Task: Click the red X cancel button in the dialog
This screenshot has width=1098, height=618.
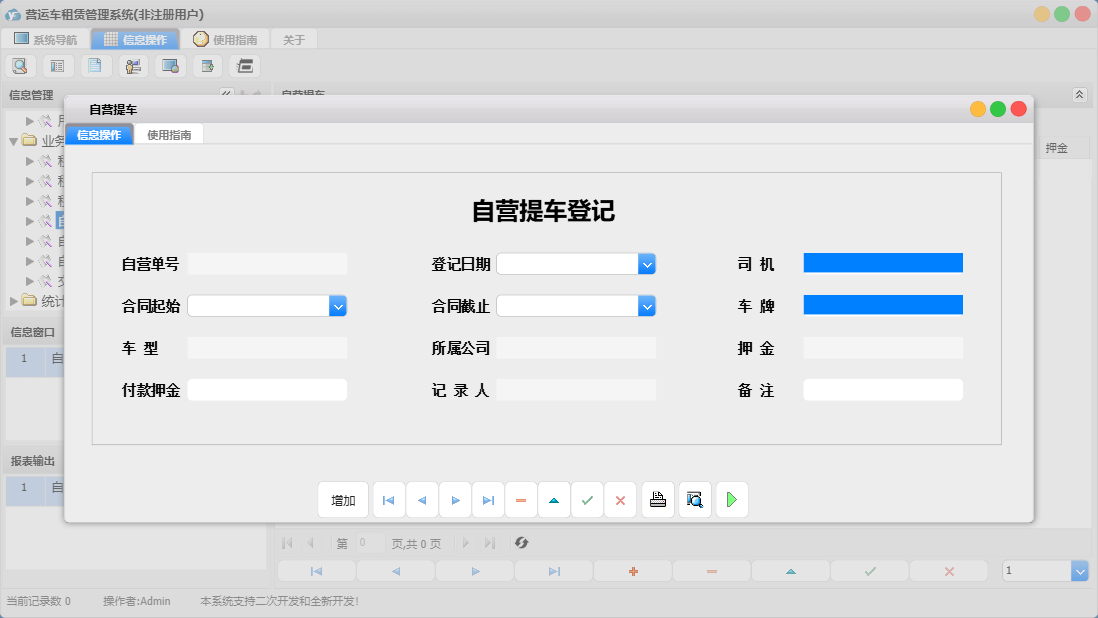Action: tap(620, 499)
